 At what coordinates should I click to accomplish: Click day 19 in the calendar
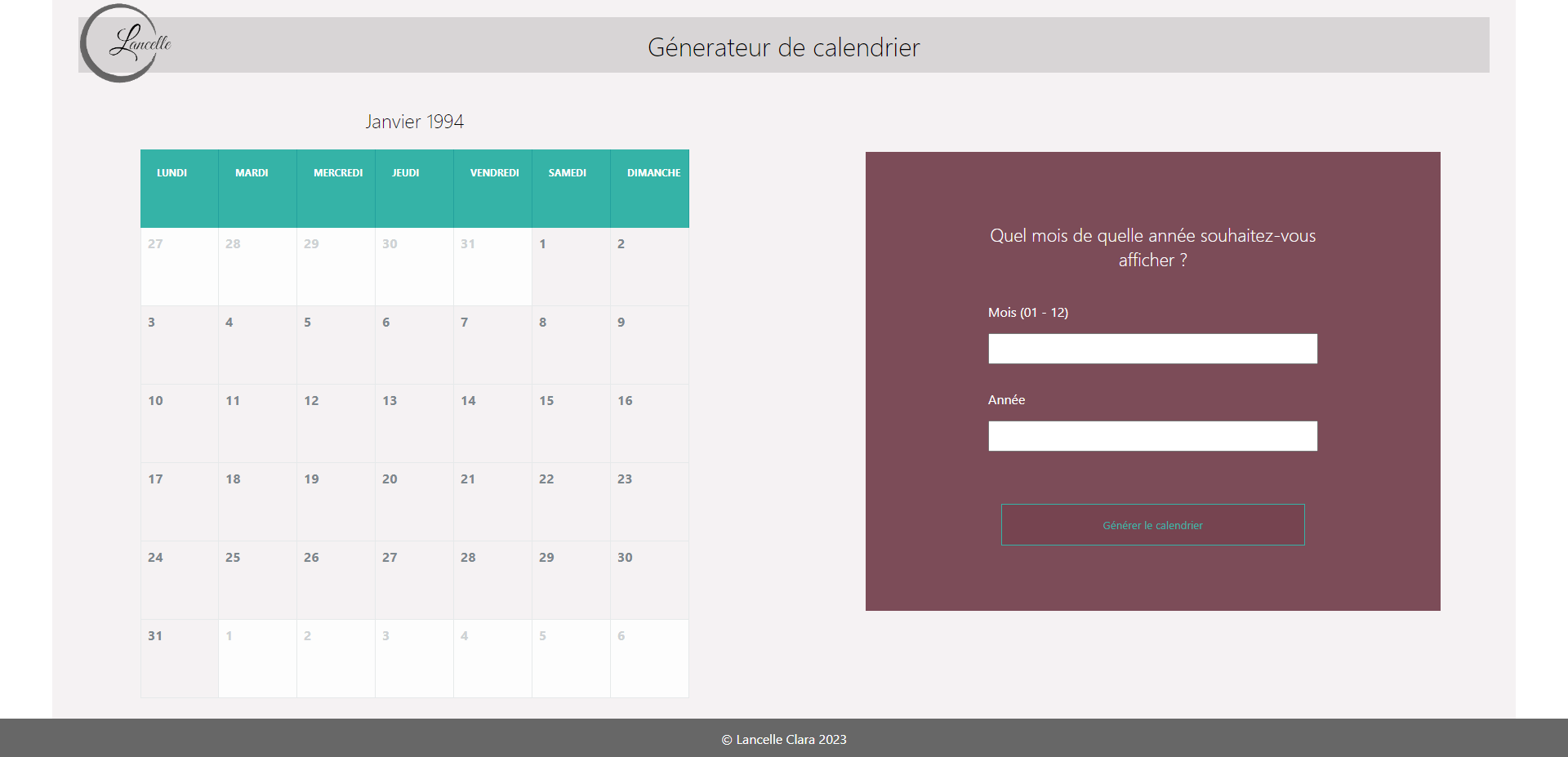pyautogui.click(x=336, y=502)
